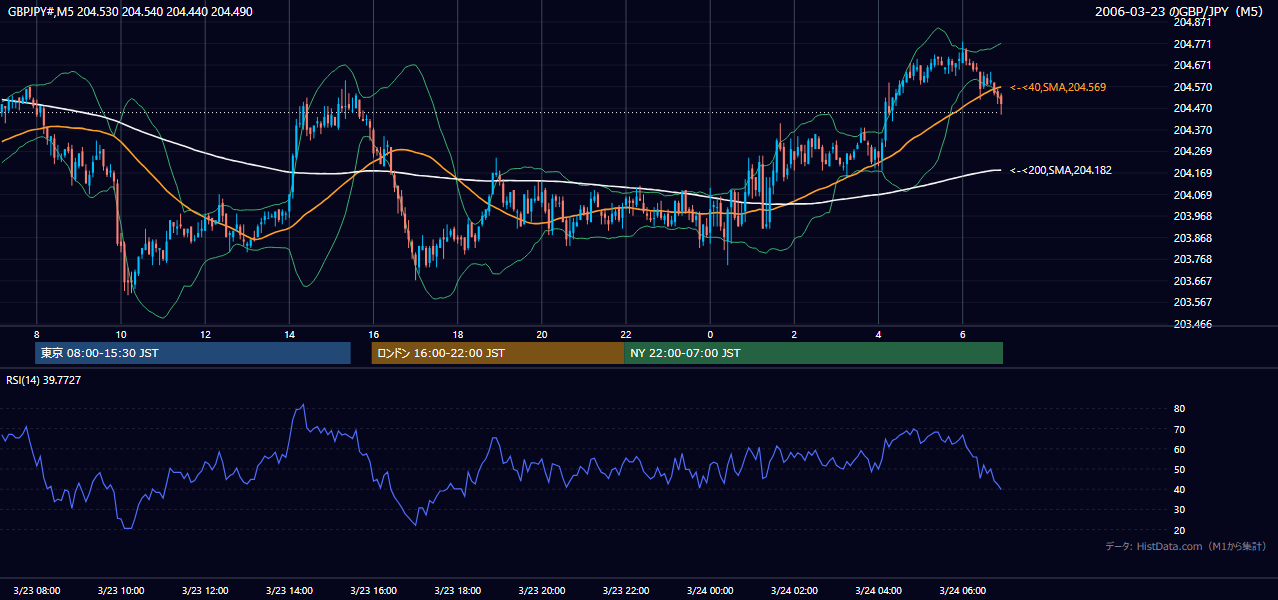The image size is (1278, 600).
Task: Click the 3/23 14:00 time axis label
Action: click(x=289, y=590)
